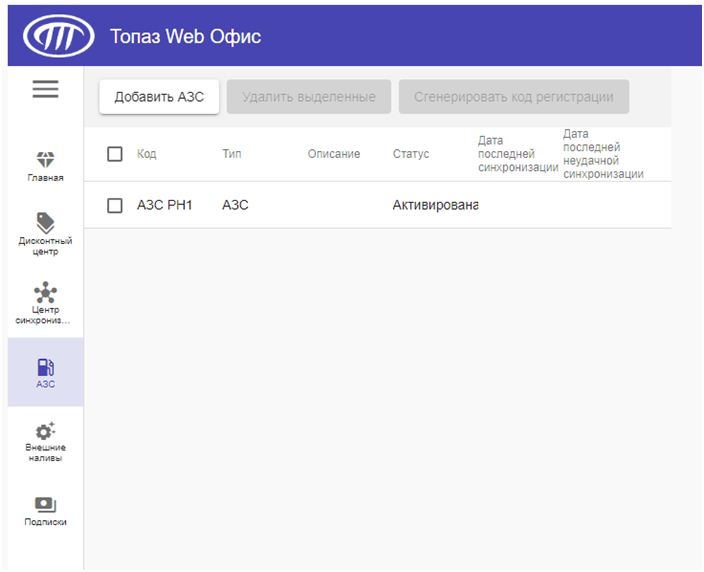Click Дата последней синхронизации column header
The height and width of the screenshot is (572, 704).
pyautogui.click(x=518, y=154)
